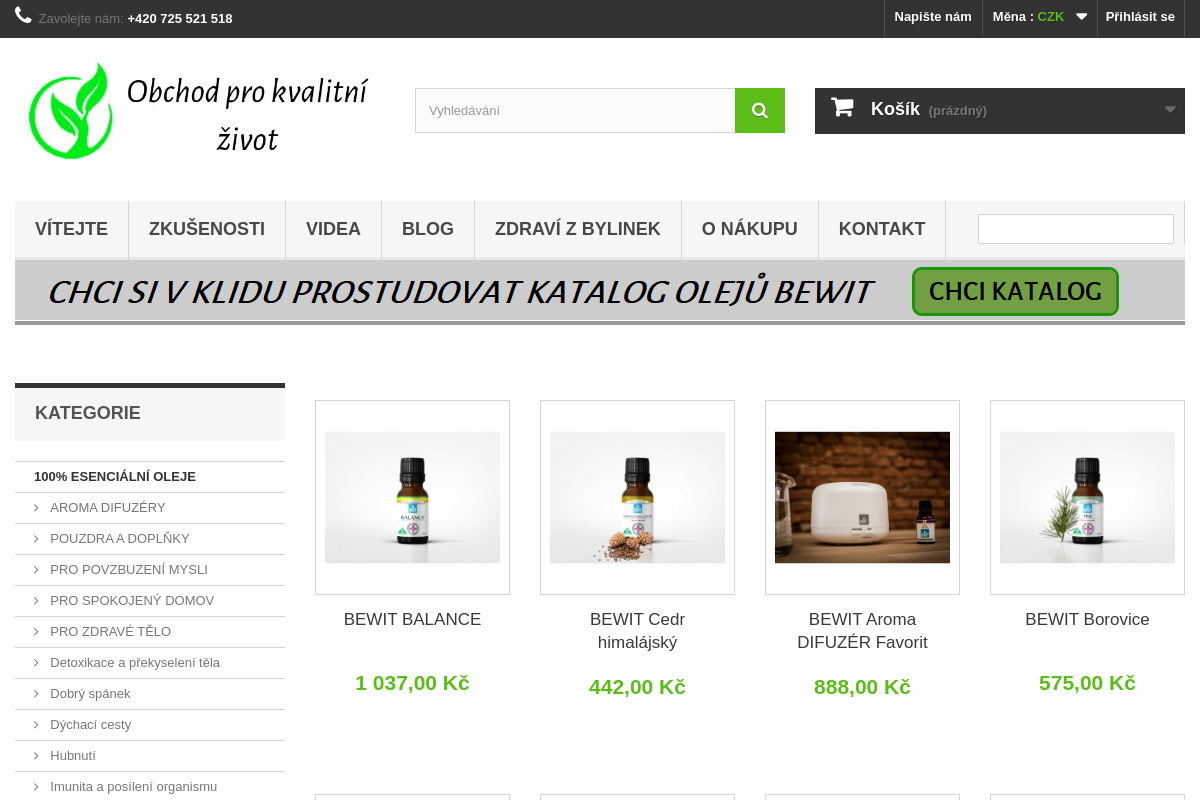Open BEWIT Borovice product image
The image size is (1200, 800).
1087,497
